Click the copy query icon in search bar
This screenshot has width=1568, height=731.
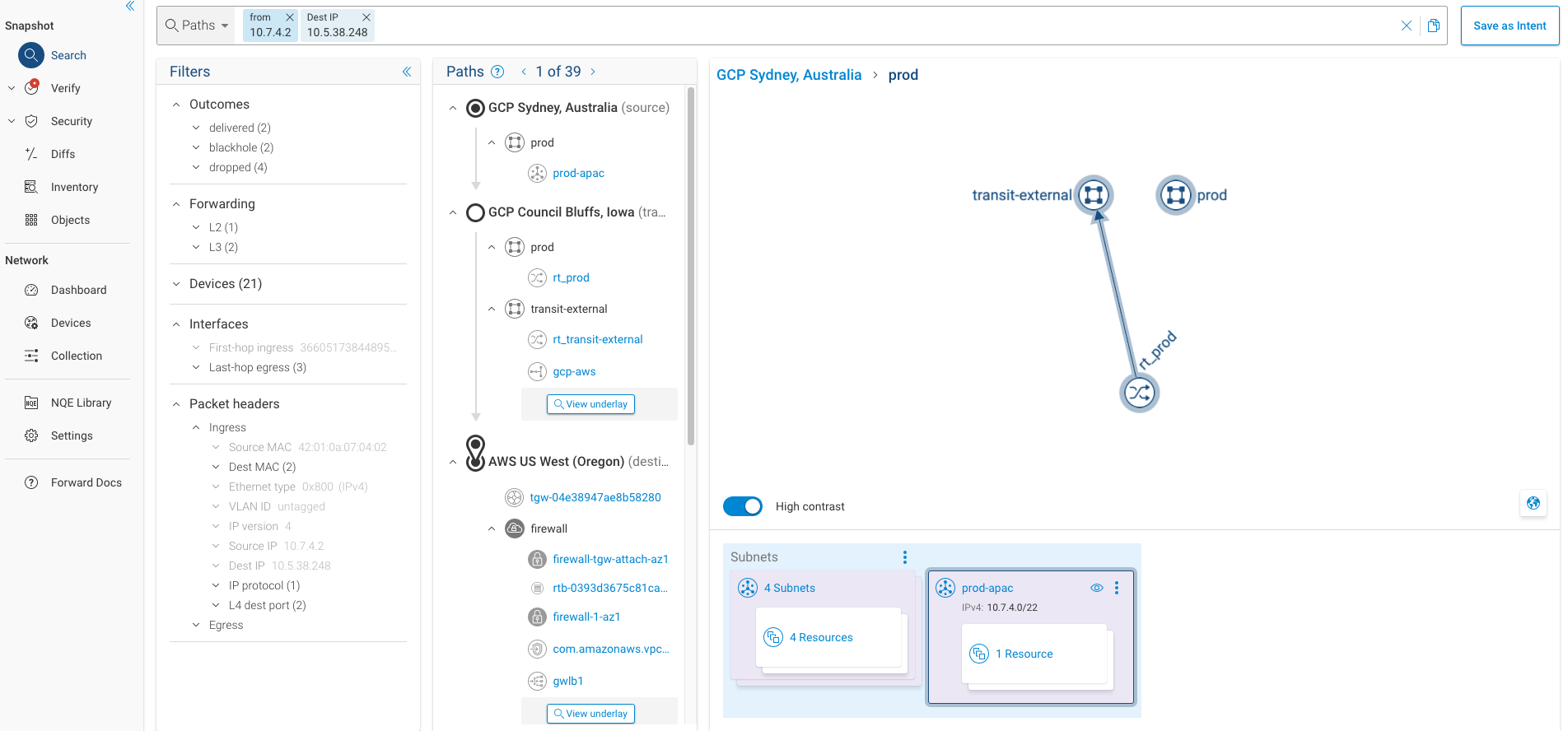tap(1433, 26)
